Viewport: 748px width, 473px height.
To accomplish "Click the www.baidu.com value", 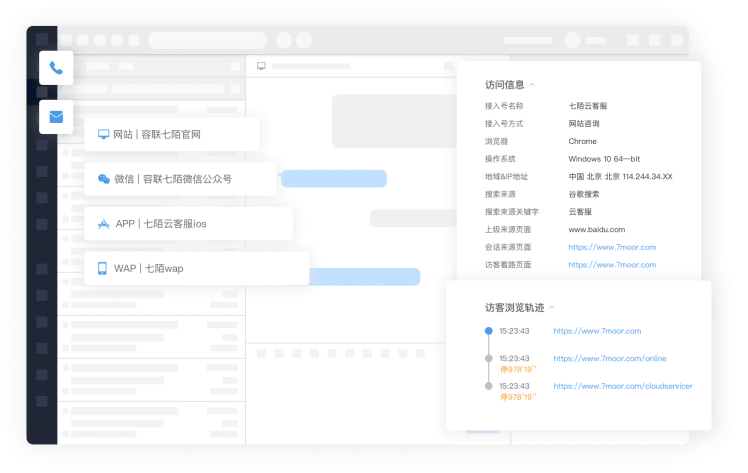I will click(597, 229).
